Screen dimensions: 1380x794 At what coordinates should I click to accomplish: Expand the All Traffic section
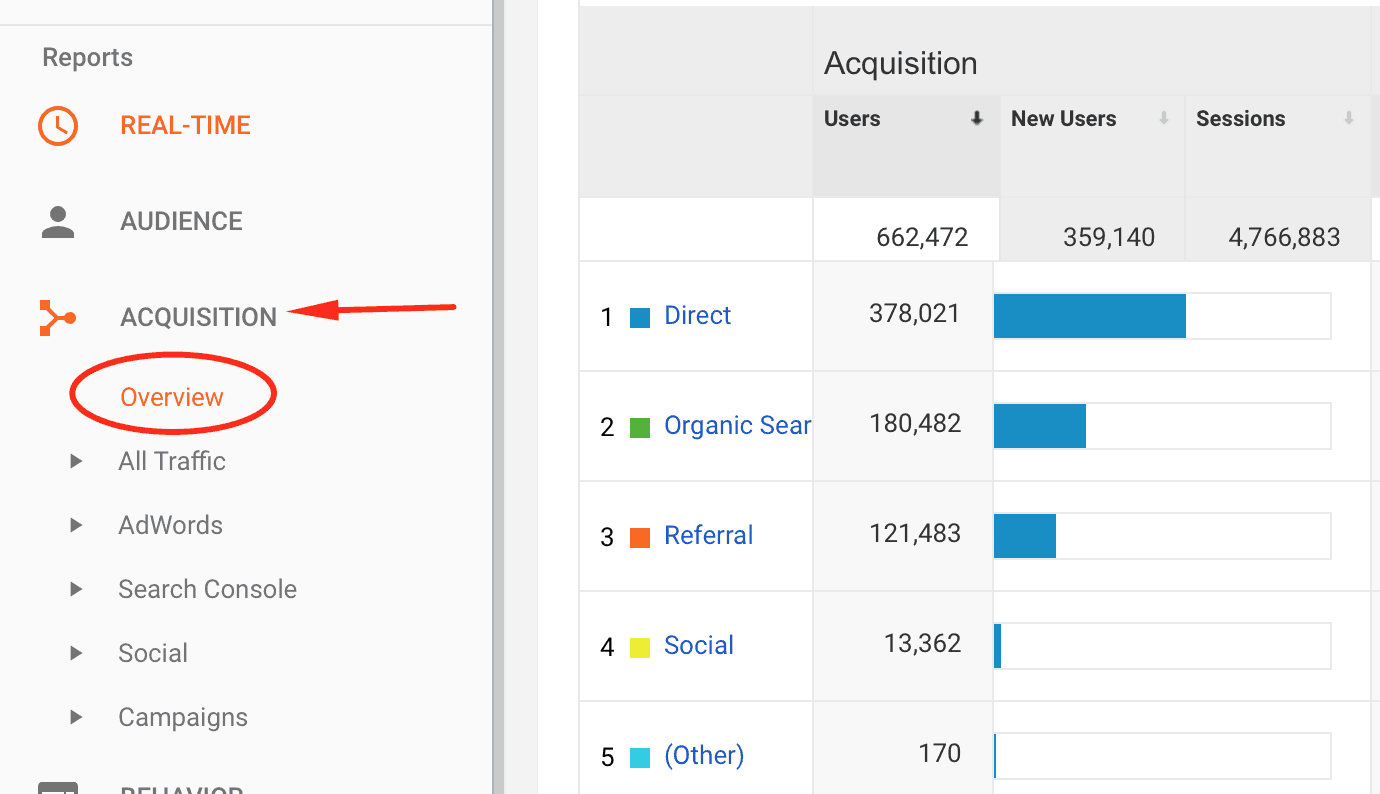[x=77, y=461]
